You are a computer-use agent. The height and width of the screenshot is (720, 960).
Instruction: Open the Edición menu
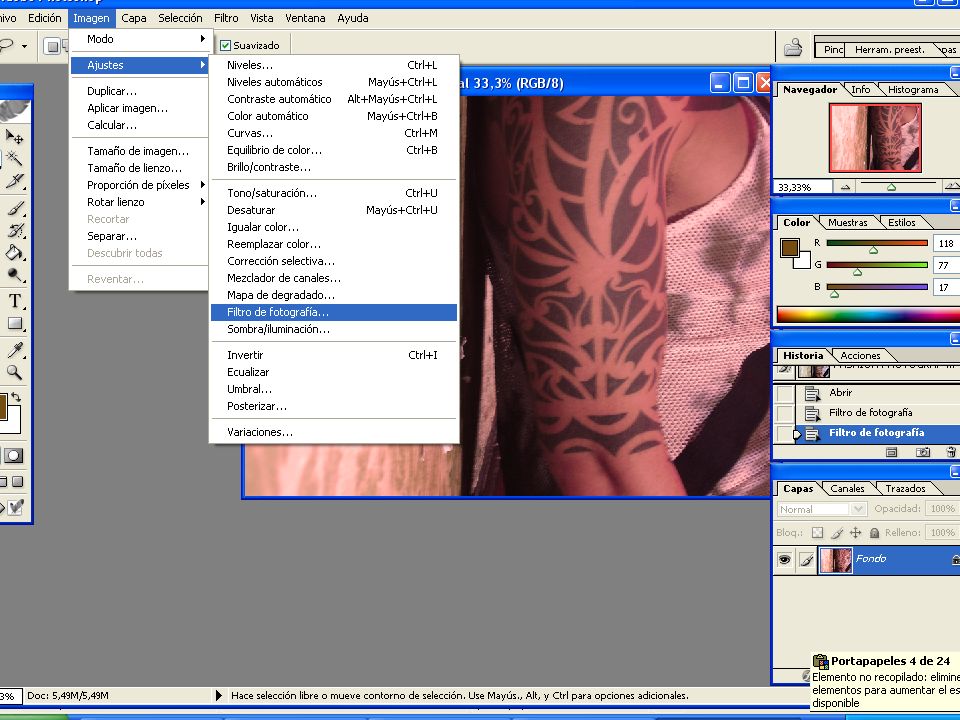(x=45, y=18)
